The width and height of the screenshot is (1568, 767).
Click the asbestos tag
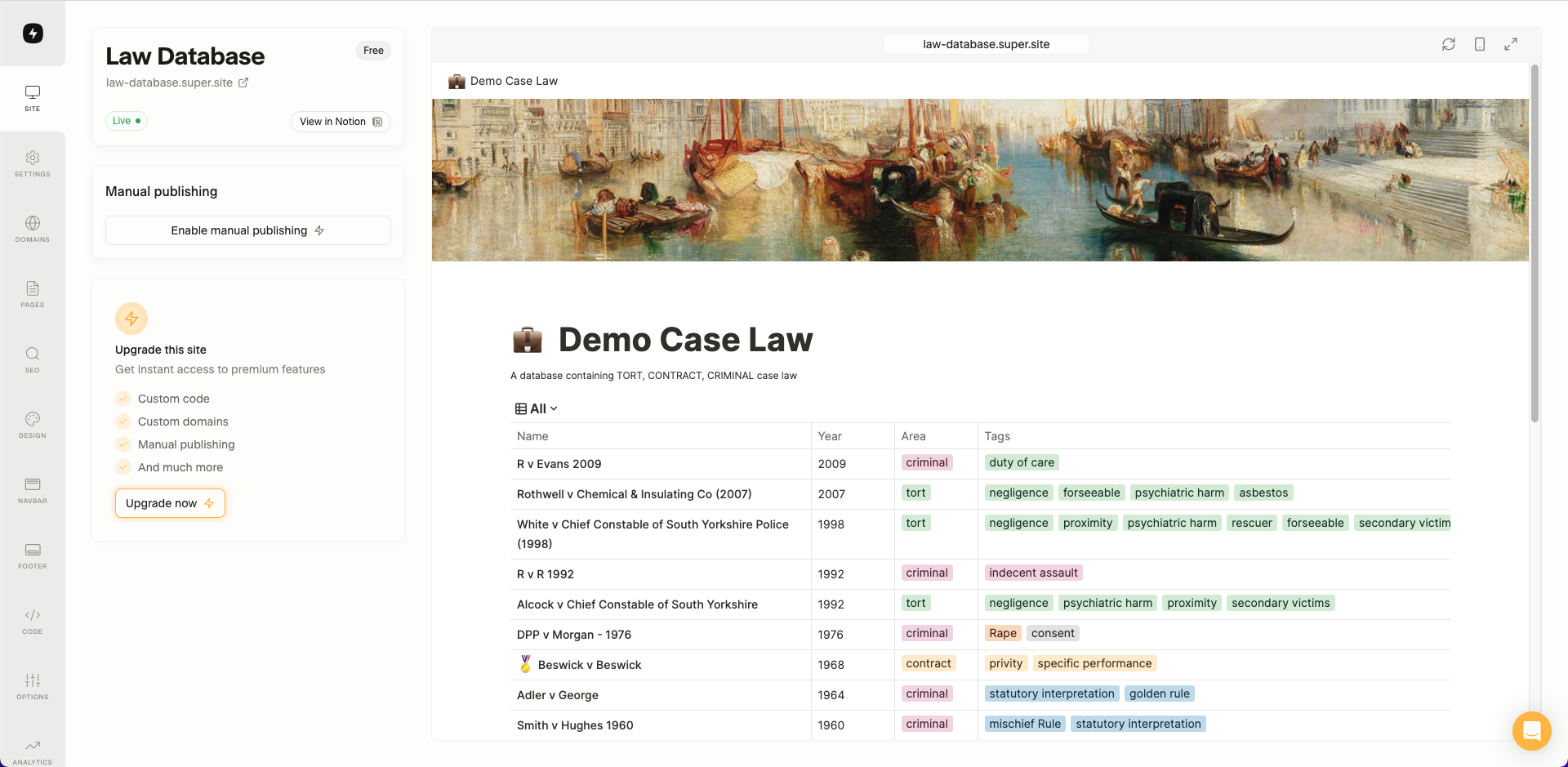[x=1263, y=493]
